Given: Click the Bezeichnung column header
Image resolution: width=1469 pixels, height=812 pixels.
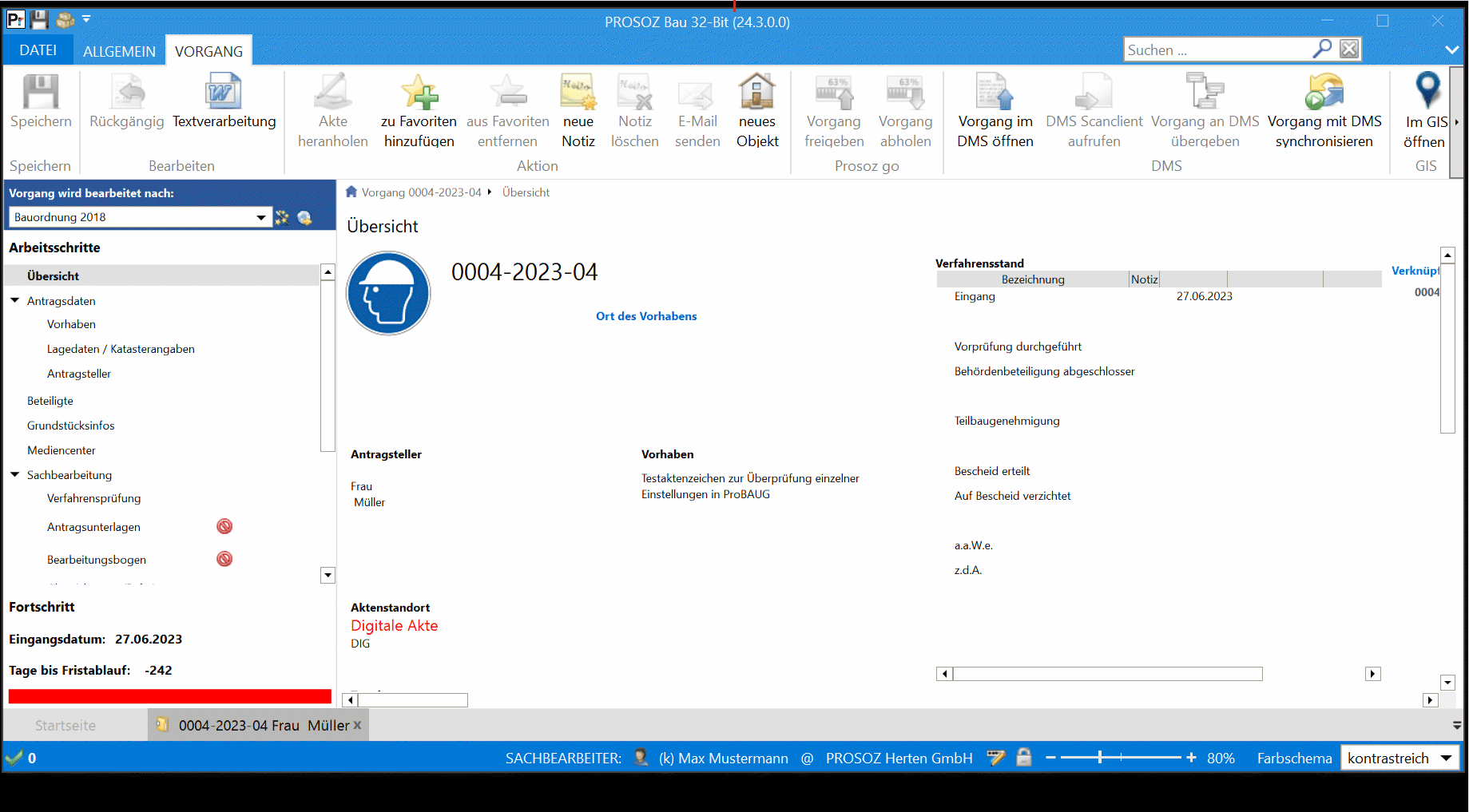Looking at the screenshot, I should [x=1033, y=279].
